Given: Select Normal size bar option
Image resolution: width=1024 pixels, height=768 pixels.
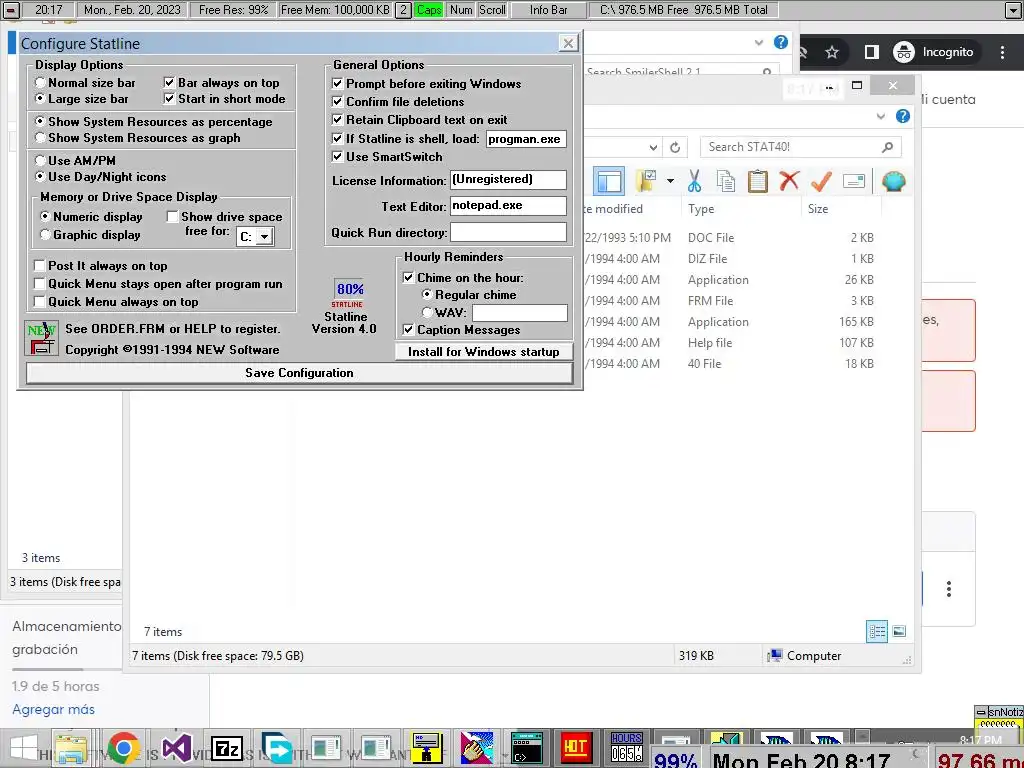Looking at the screenshot, I should coord(86,83).
